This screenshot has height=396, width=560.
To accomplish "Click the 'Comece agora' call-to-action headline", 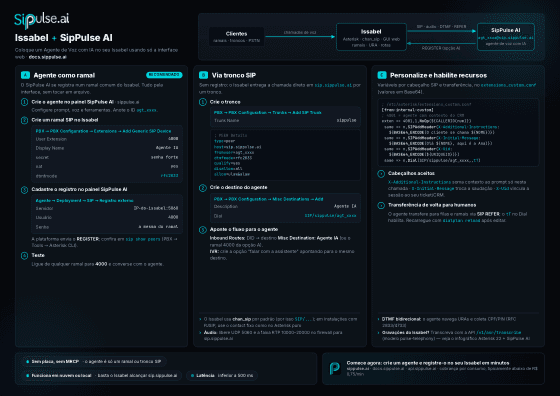I will pos(428,363).
